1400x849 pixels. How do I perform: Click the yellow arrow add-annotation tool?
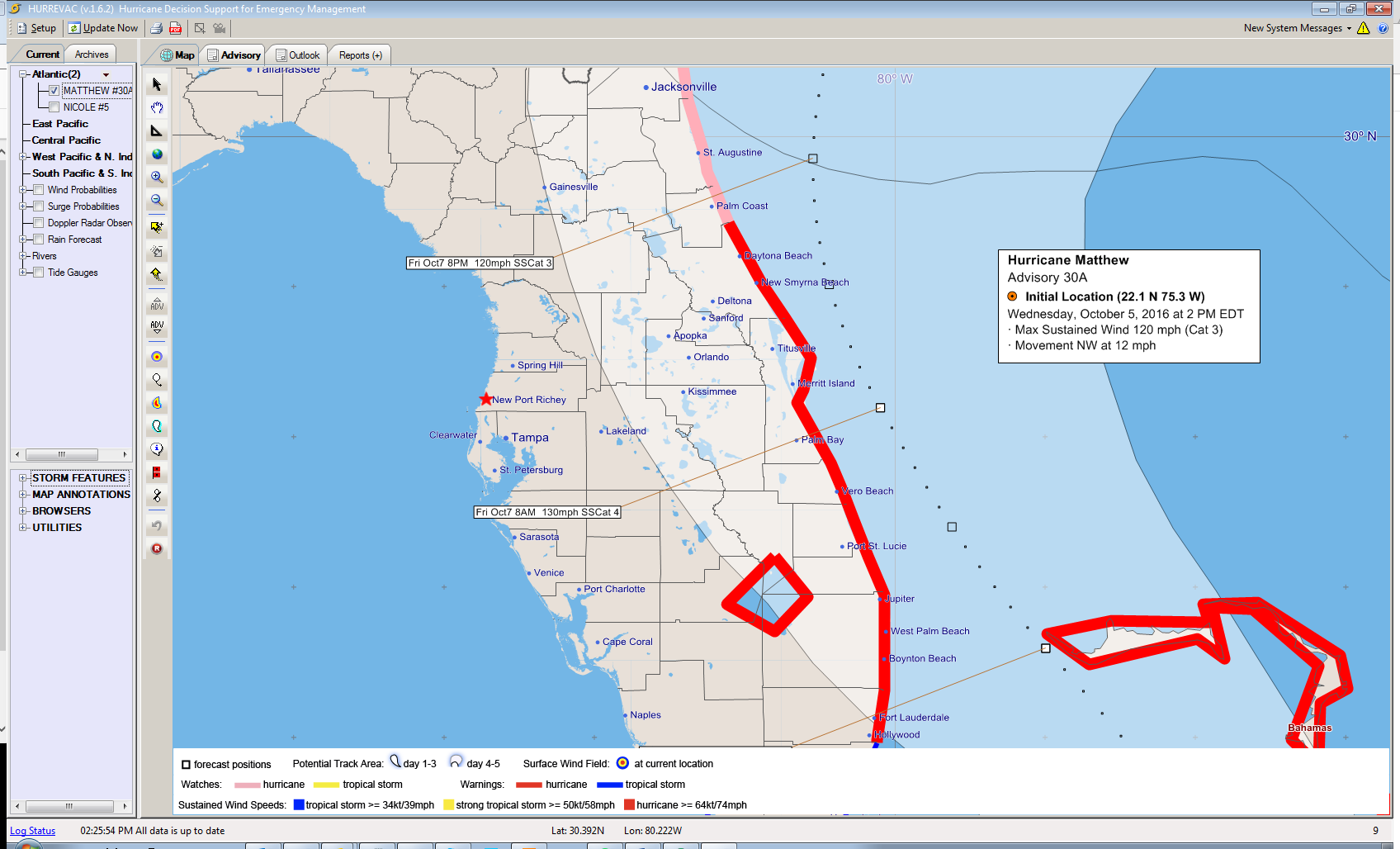point(157,227)
